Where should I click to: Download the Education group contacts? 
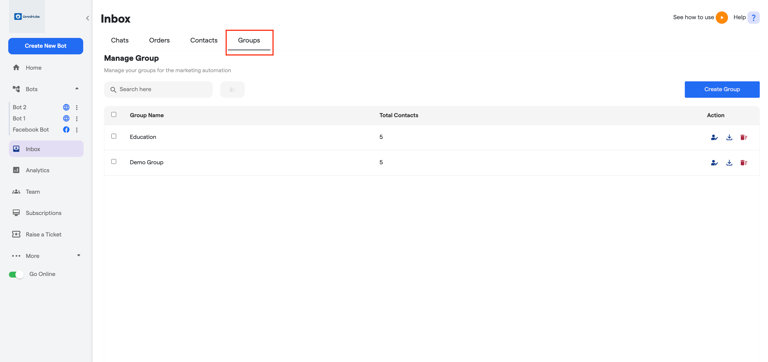(729, 137)
